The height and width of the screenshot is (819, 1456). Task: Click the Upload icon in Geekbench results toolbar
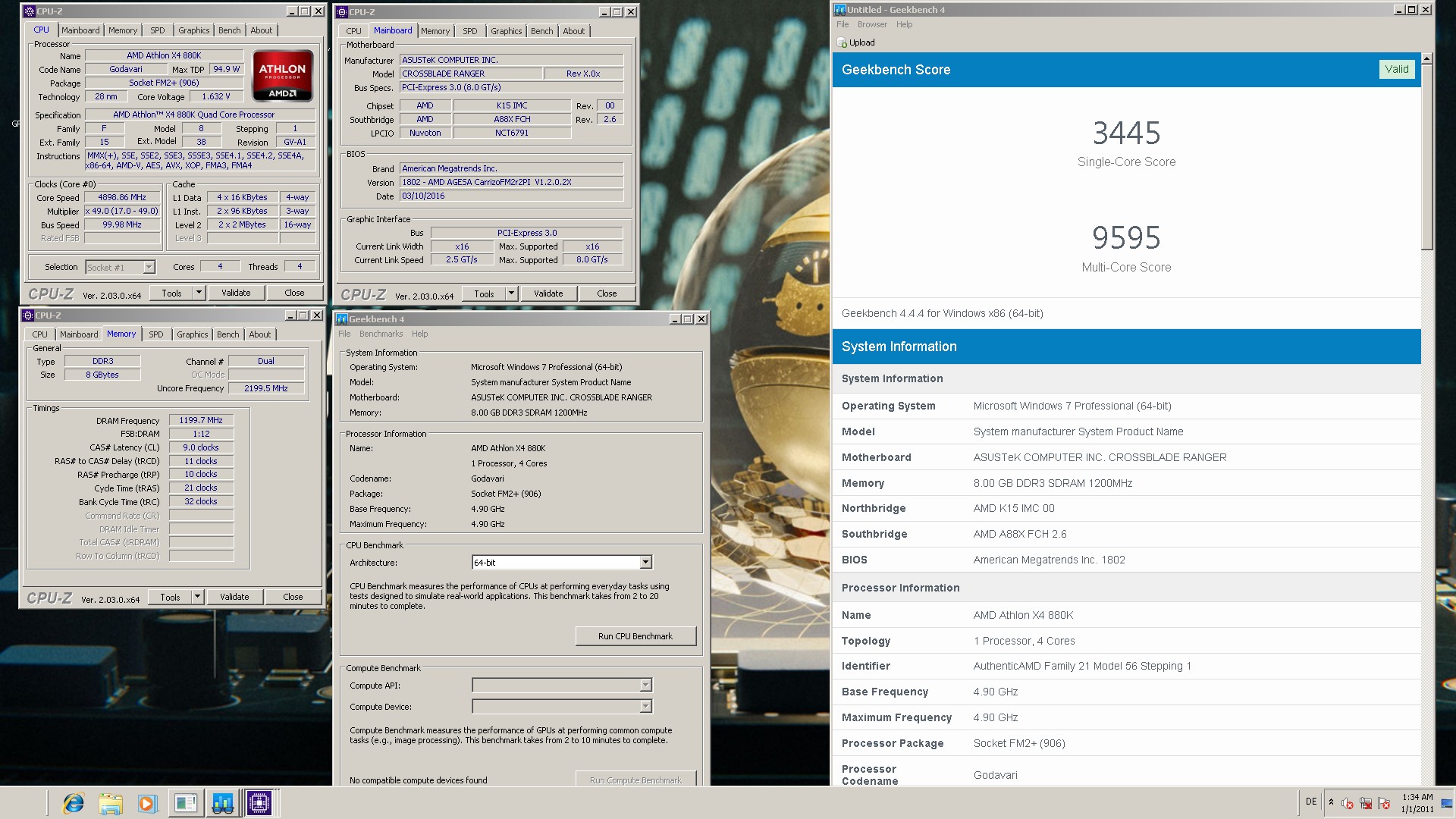pyautogui.click(x=842, y=42)
